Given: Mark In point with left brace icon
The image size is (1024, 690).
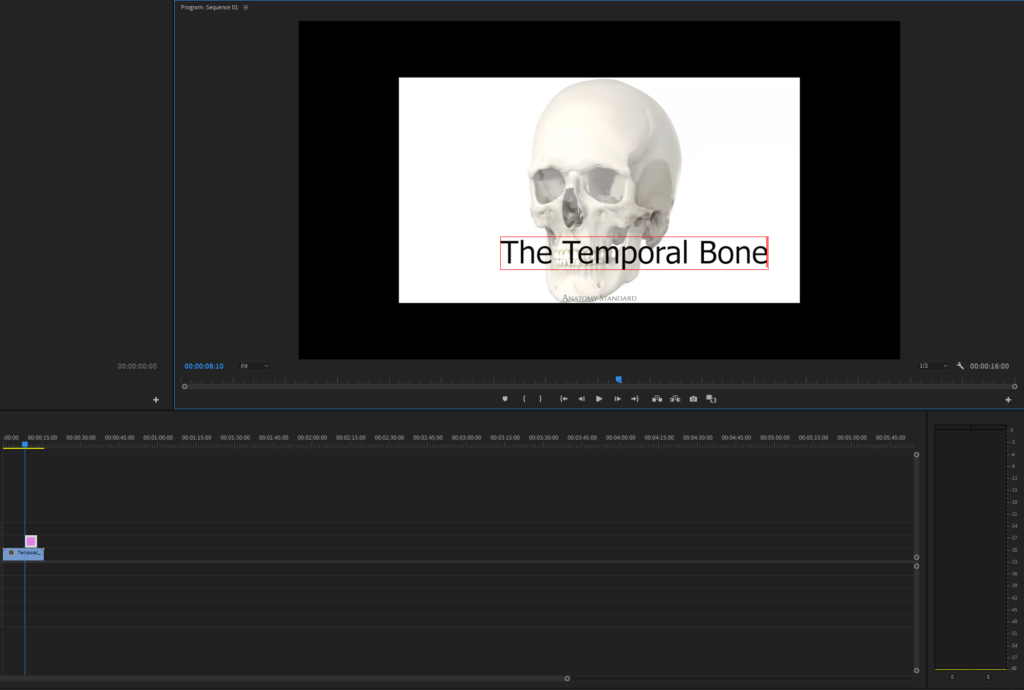Looking at the screenshot, I should click(x=524, y=399).
